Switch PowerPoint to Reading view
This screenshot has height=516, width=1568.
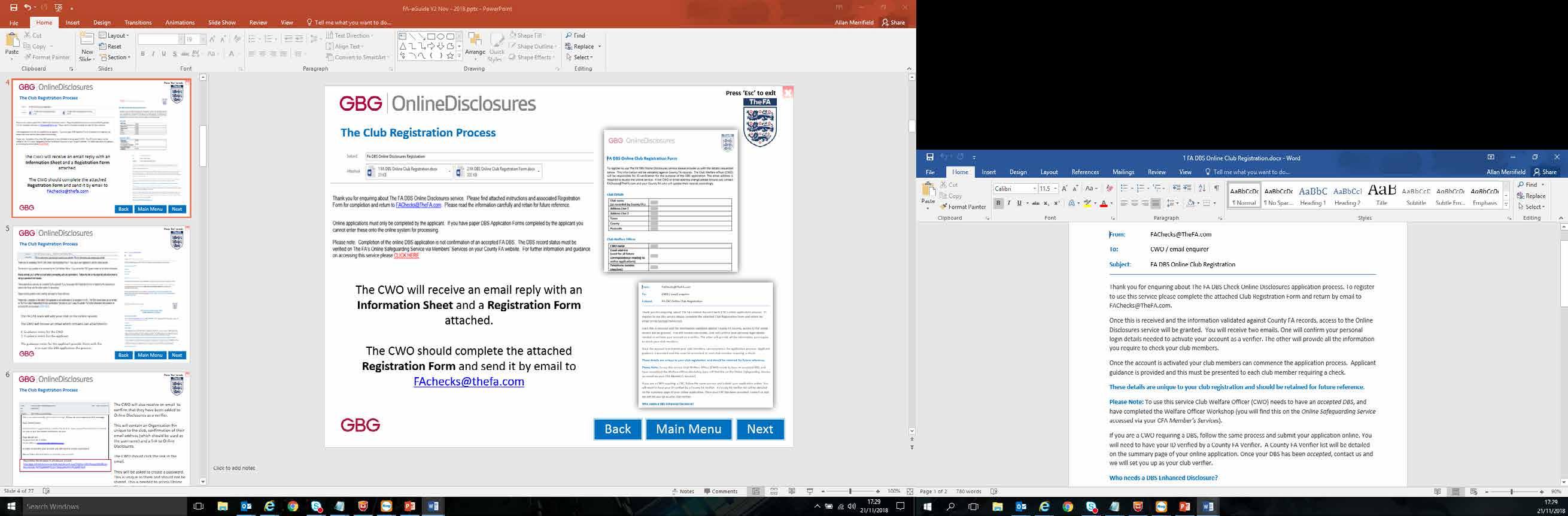(x=791, y=491)
